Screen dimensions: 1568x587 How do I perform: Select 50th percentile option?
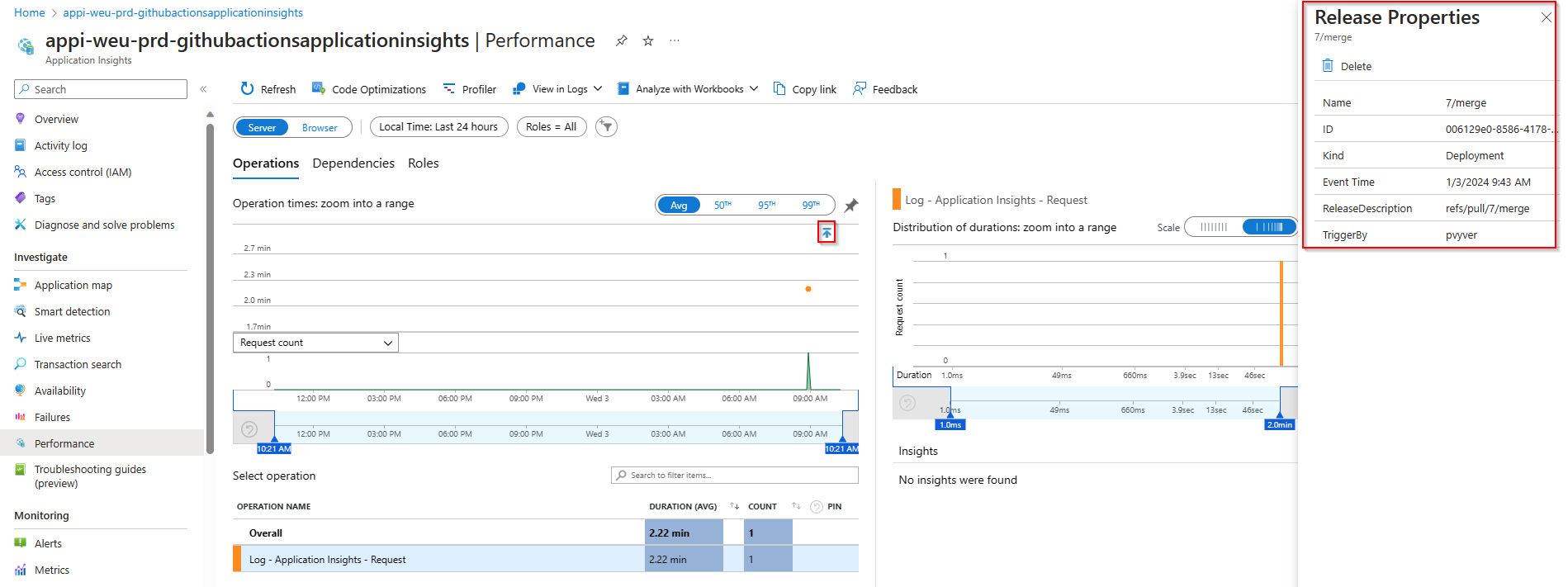point(722,205)
